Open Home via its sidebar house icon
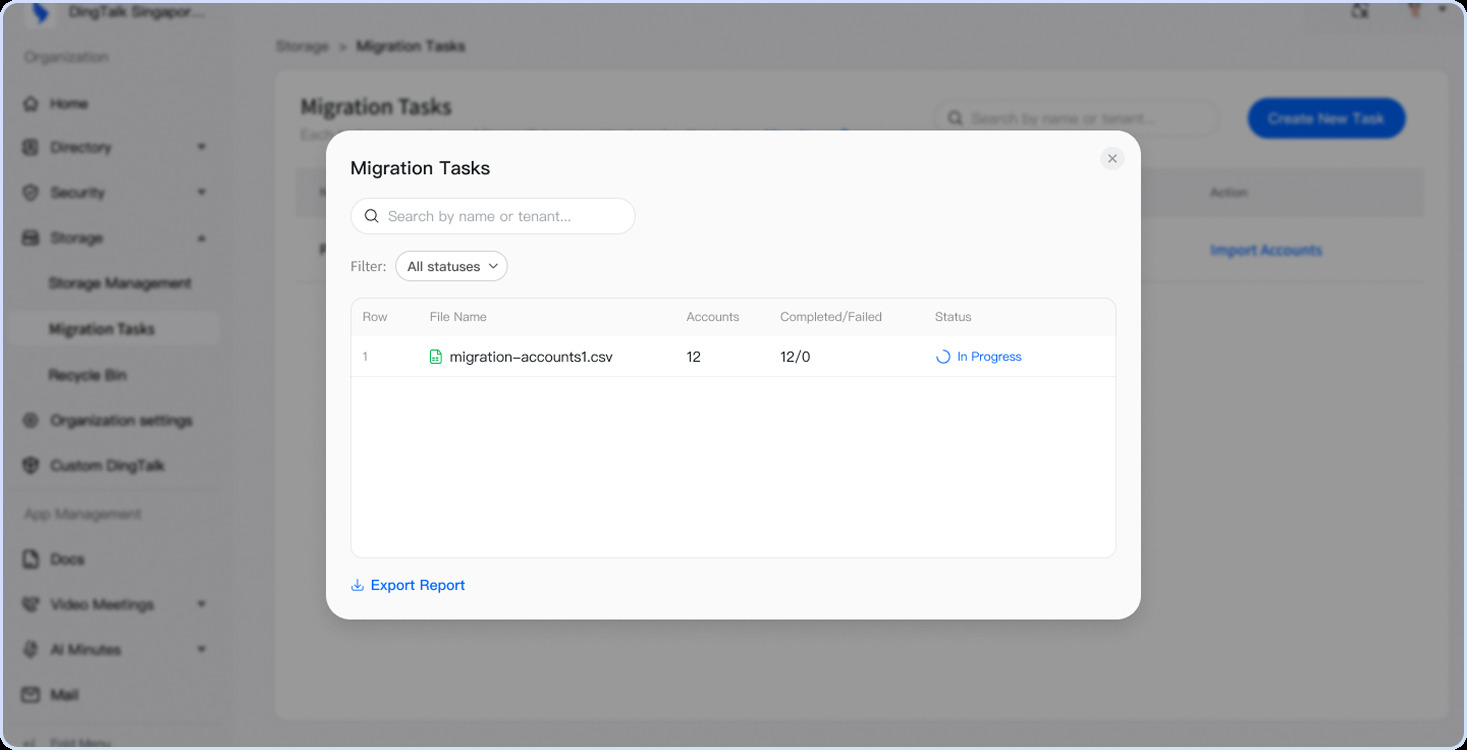This screenshot has height=750, width=1467. 31,104
